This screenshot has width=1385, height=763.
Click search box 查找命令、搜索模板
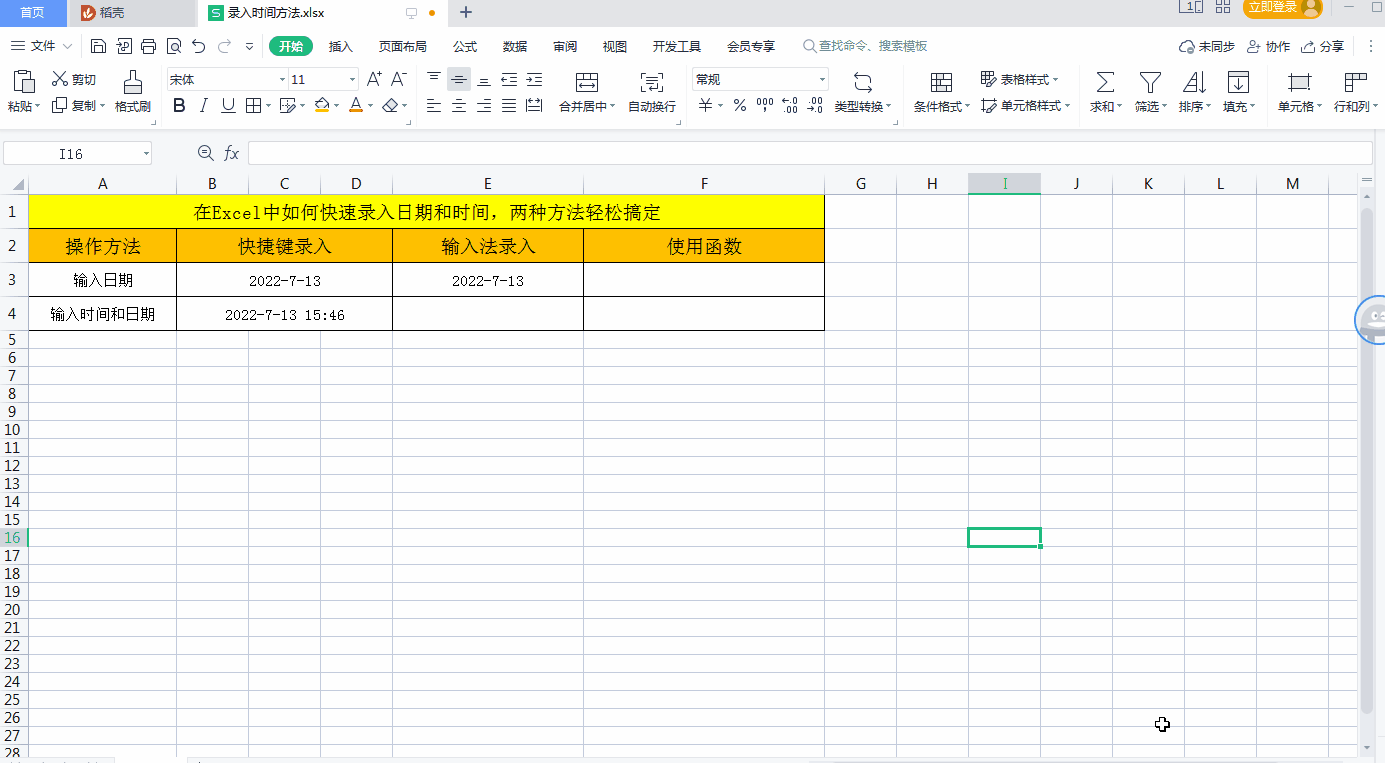[x=866, y=46]
